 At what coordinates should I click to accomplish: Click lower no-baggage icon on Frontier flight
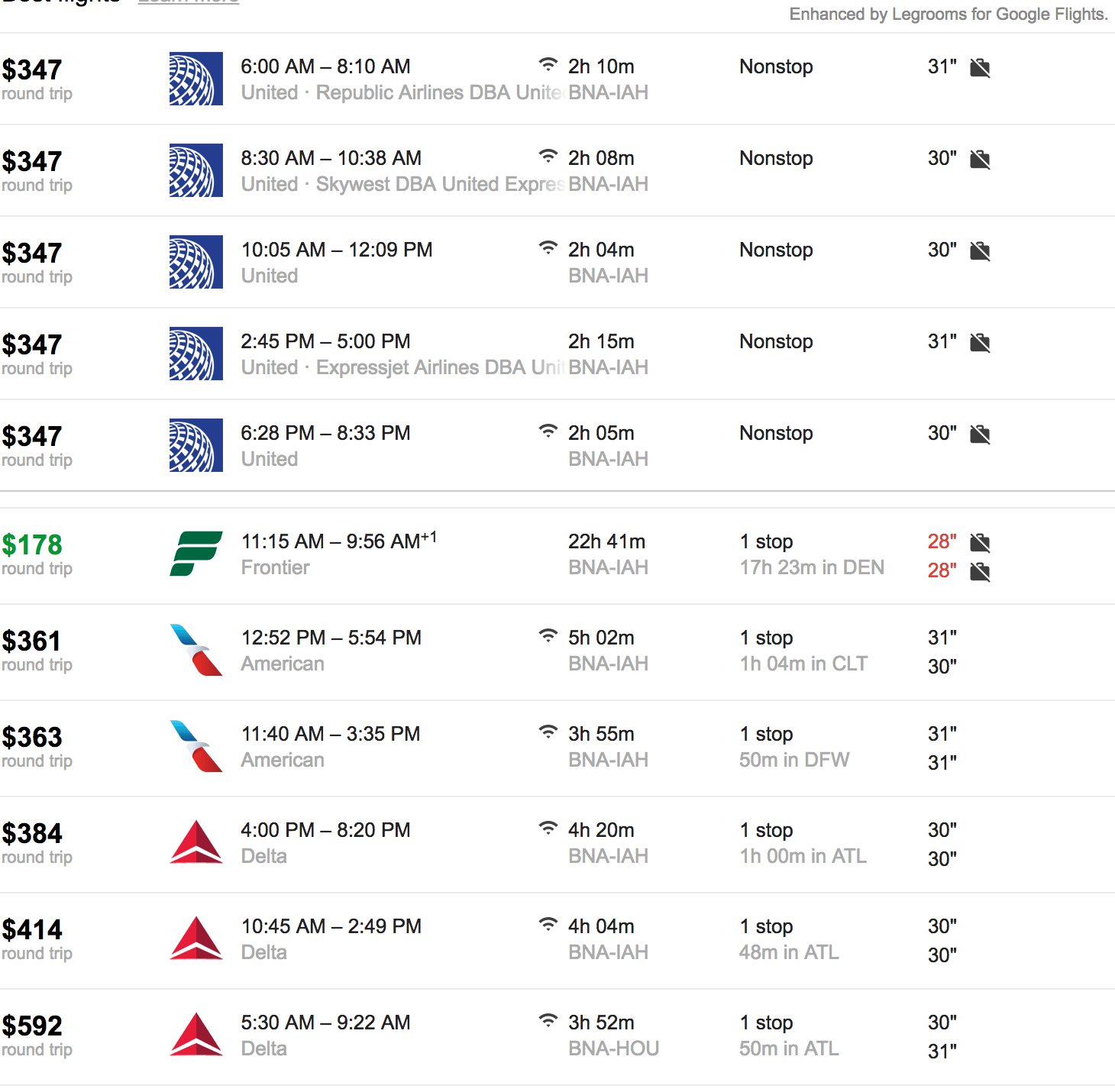[x=980, y=572]
